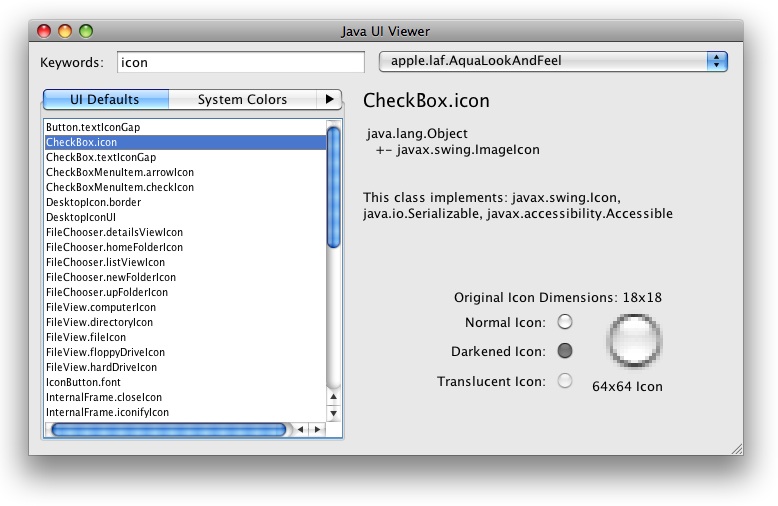Select Button.textIconGap in the list
This screenshot has width=778, height=506.
click(185, 127)
